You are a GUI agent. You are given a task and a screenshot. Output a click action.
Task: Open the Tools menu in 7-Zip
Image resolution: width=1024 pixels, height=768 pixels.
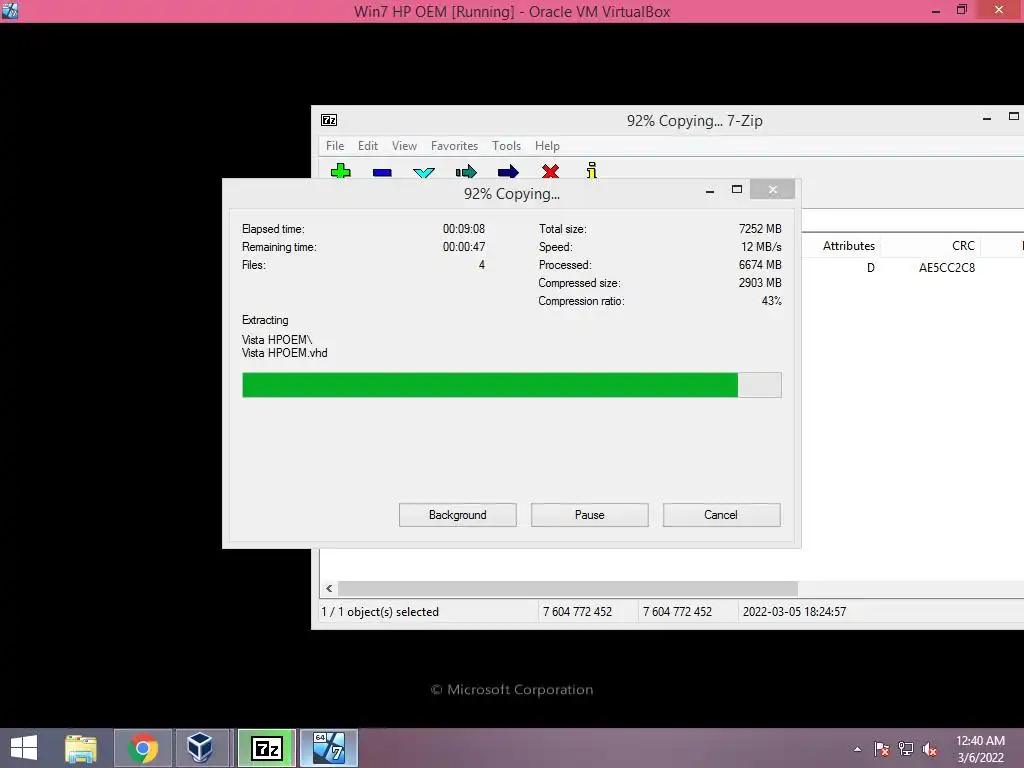click(x=506, y=146)
